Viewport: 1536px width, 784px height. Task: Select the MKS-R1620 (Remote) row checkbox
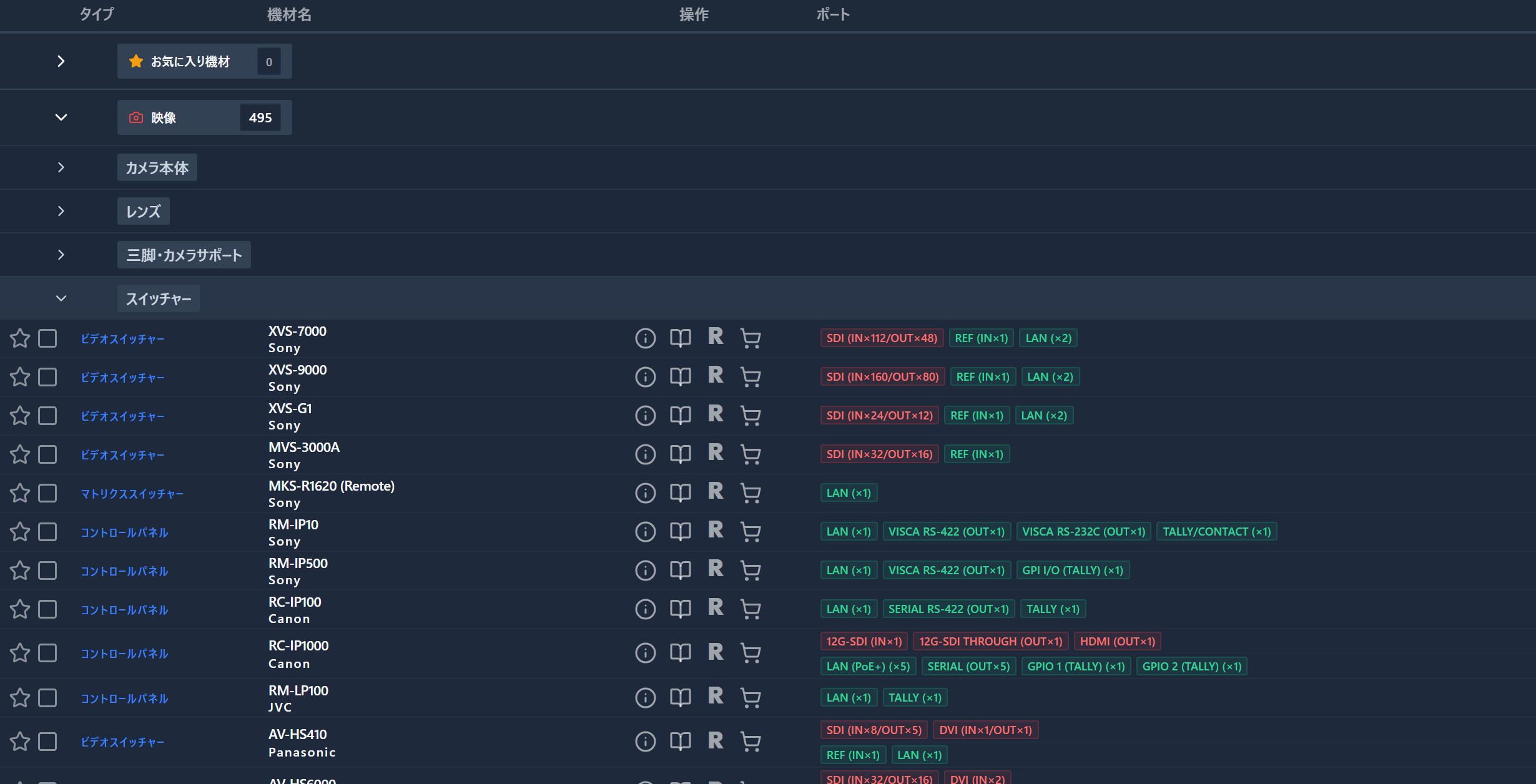tap(47, 493)
